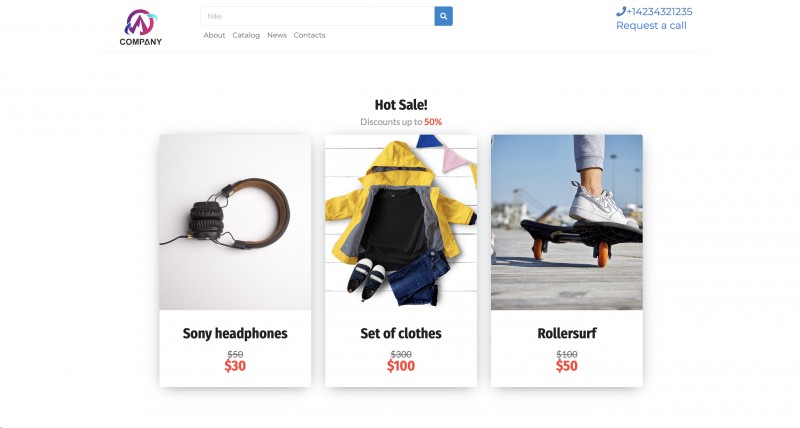Open the About menu item

tap(214, 35)
